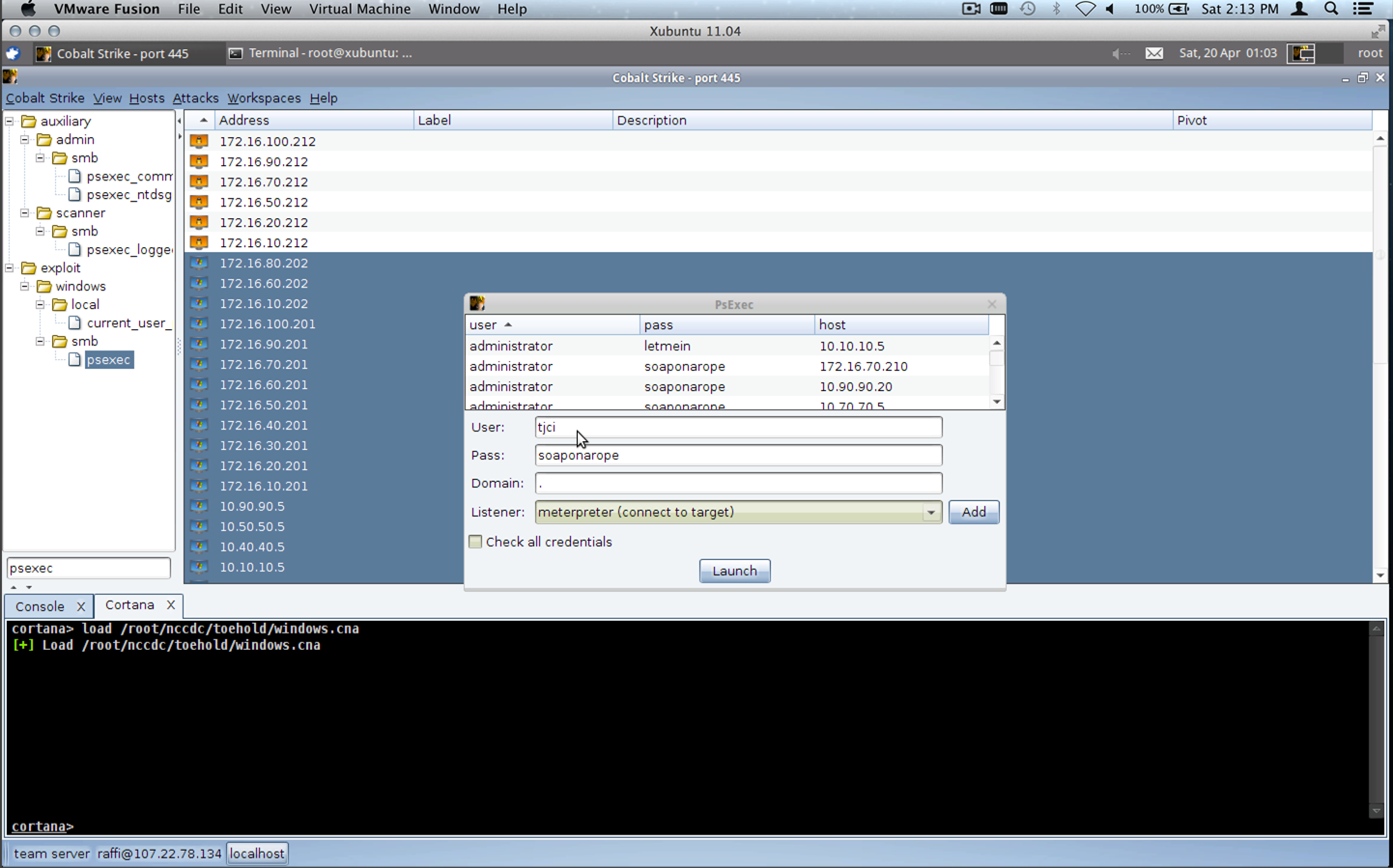Click the psexec_ntdsgrab module file icon
This screenshot has width=1393, height=868.
[75, 195]
